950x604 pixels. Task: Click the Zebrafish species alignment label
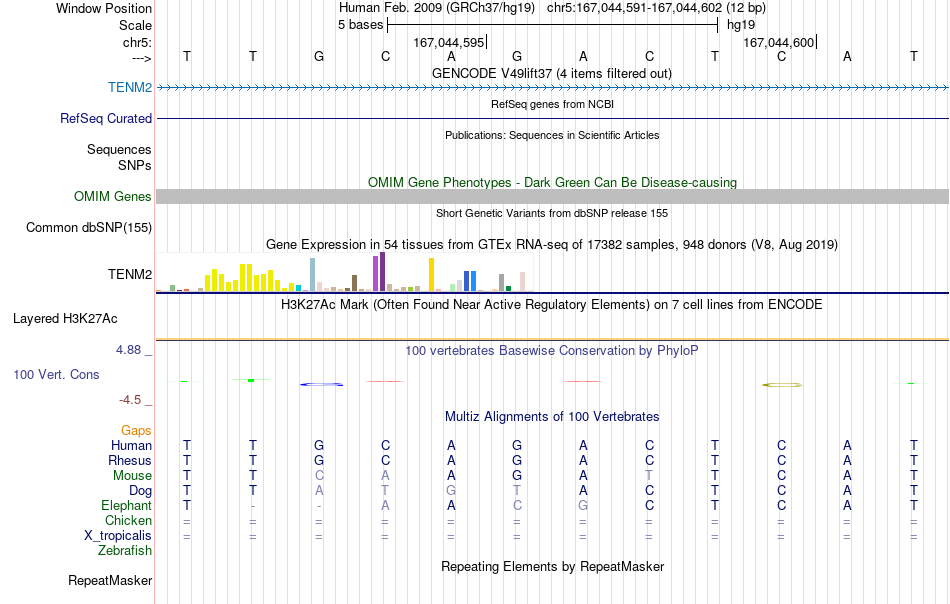pos(125,551)
